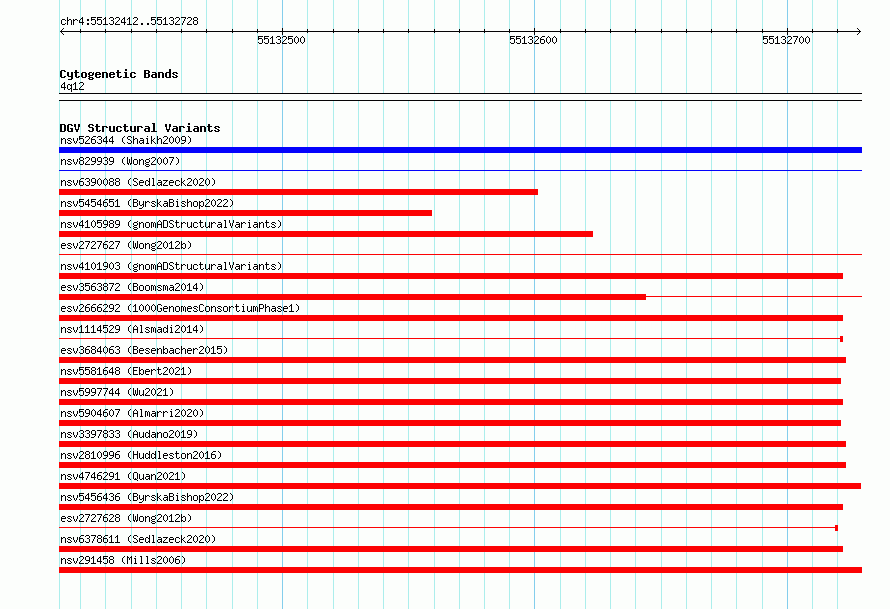Open esv2727627 (Wong2012b) variant label

pyautogui.click(x=126, y=245)
